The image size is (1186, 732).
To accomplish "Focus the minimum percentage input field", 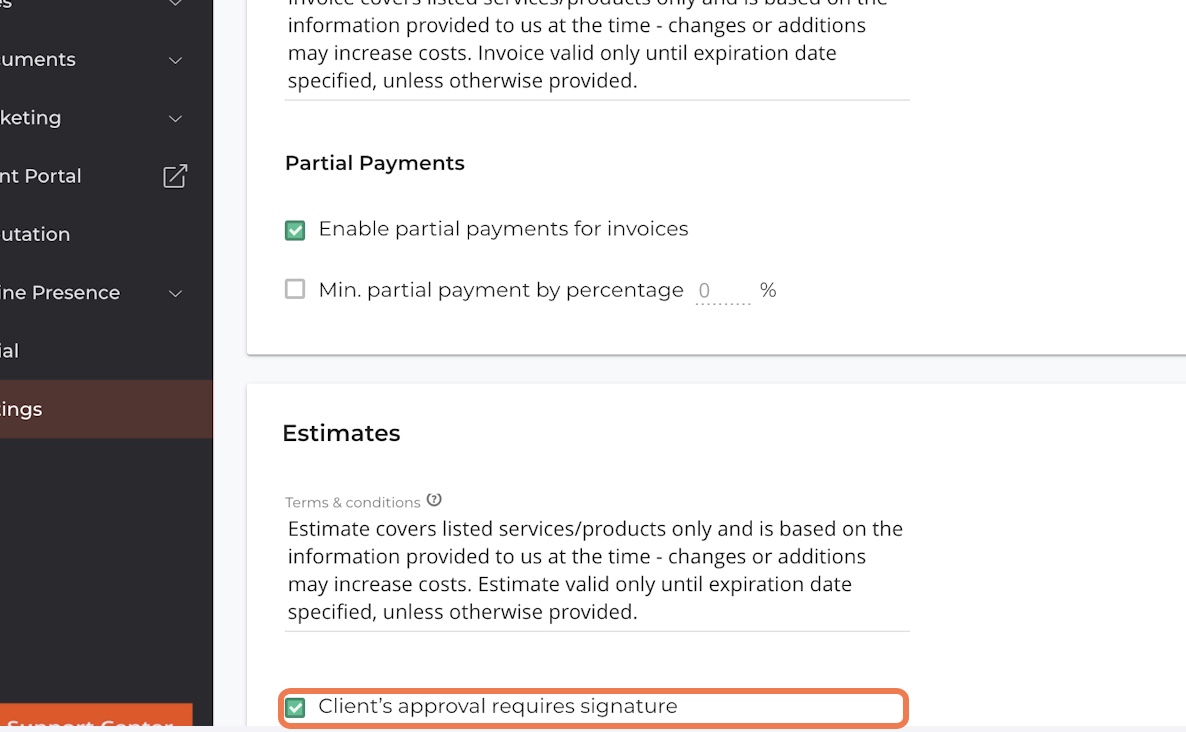I will pos(723,291).
